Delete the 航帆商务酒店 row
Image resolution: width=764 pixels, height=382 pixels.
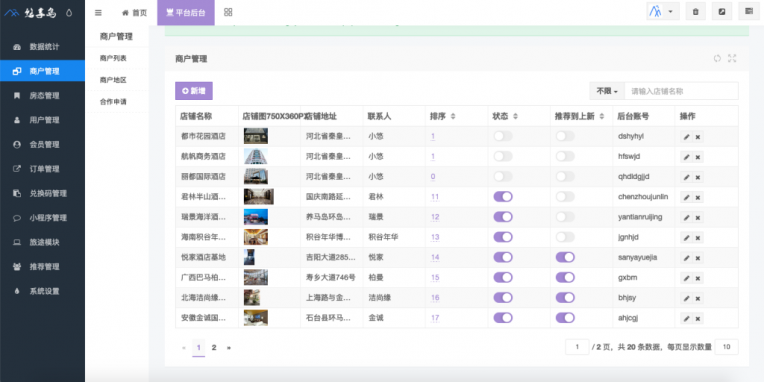(698, 157)
